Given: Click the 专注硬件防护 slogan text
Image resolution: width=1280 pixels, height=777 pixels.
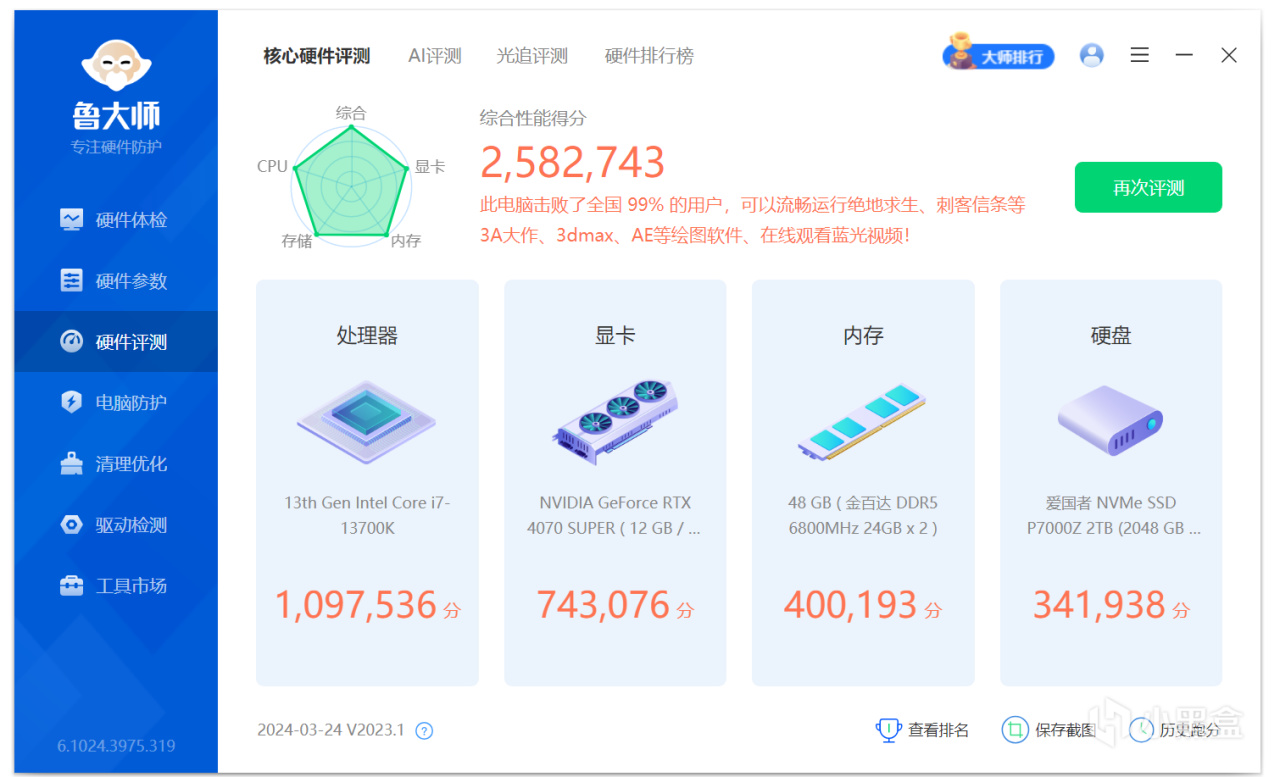Looking at the screenshot, I should [116, 147].
